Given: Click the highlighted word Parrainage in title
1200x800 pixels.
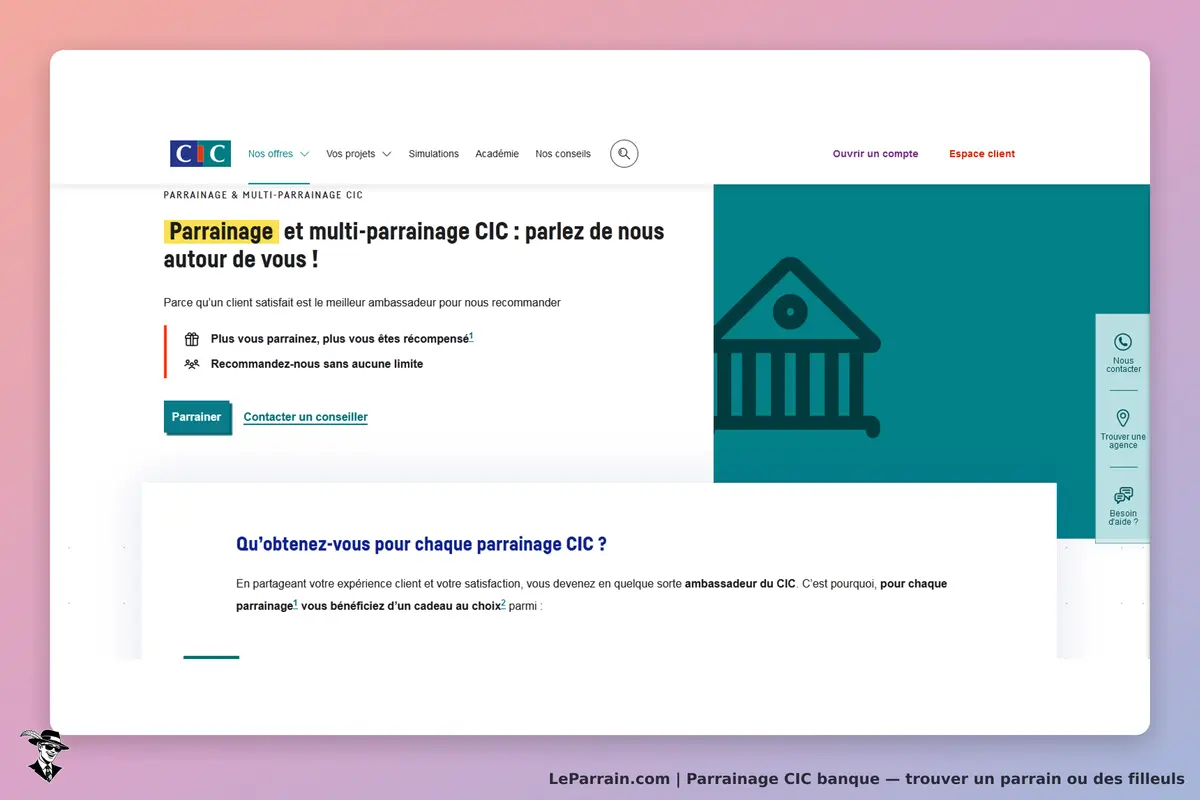Looking at the screenshot, I should pos(221,232).
